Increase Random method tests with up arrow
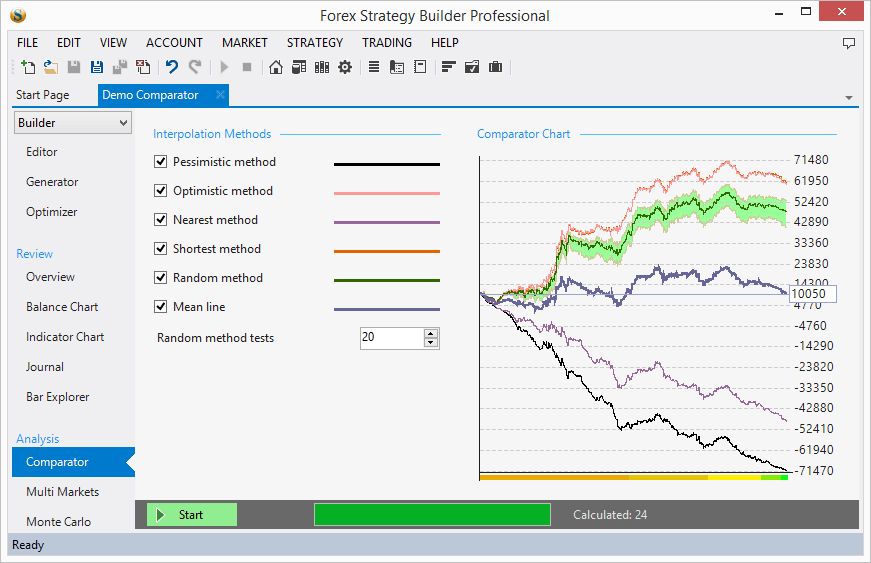This screenshot has height=563, width=871. [431, 333]
